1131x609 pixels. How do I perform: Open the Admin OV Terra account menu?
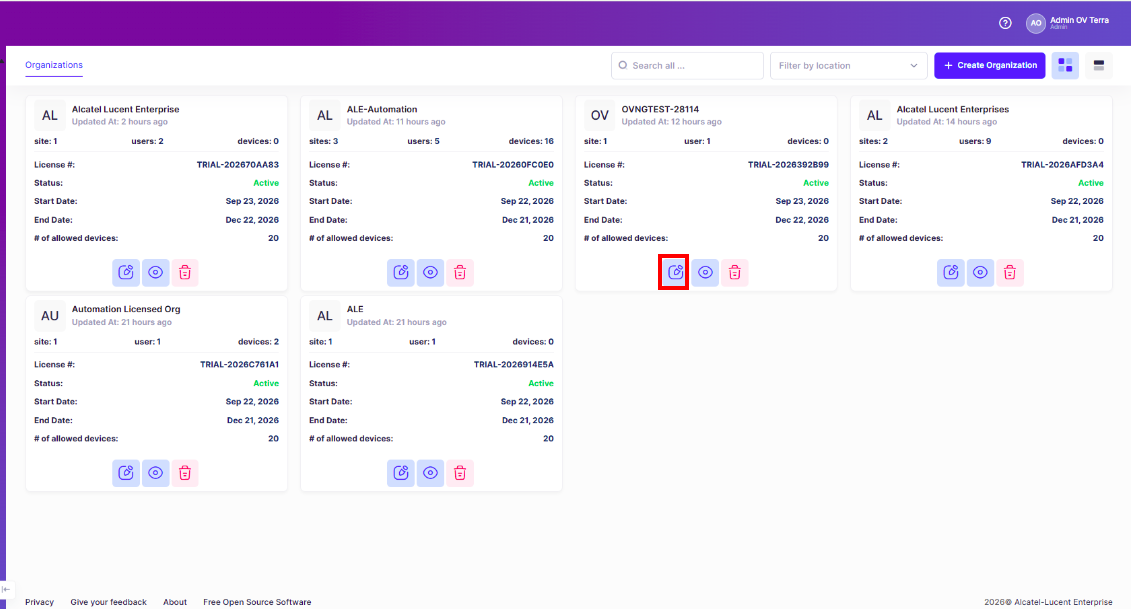point(1068,23)
